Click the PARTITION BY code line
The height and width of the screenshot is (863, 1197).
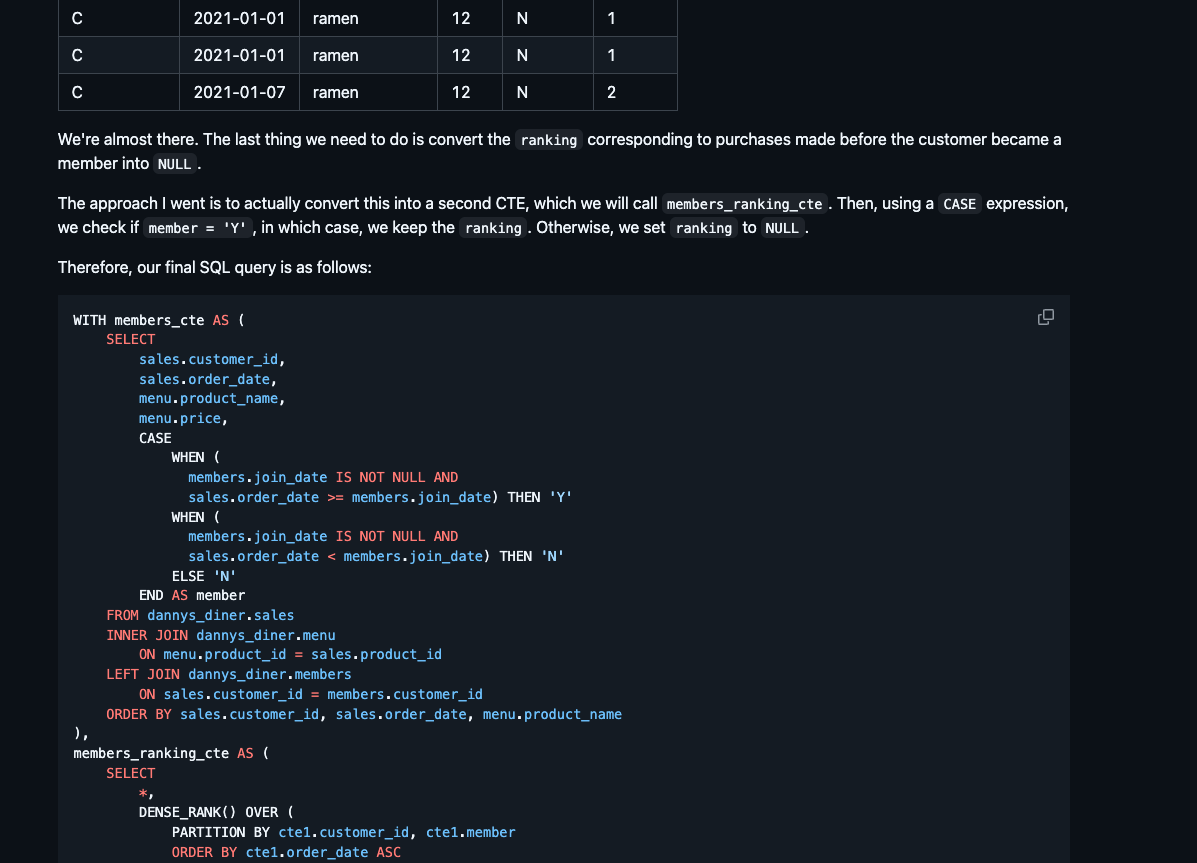pyautogui.click(x=343, y=832)
